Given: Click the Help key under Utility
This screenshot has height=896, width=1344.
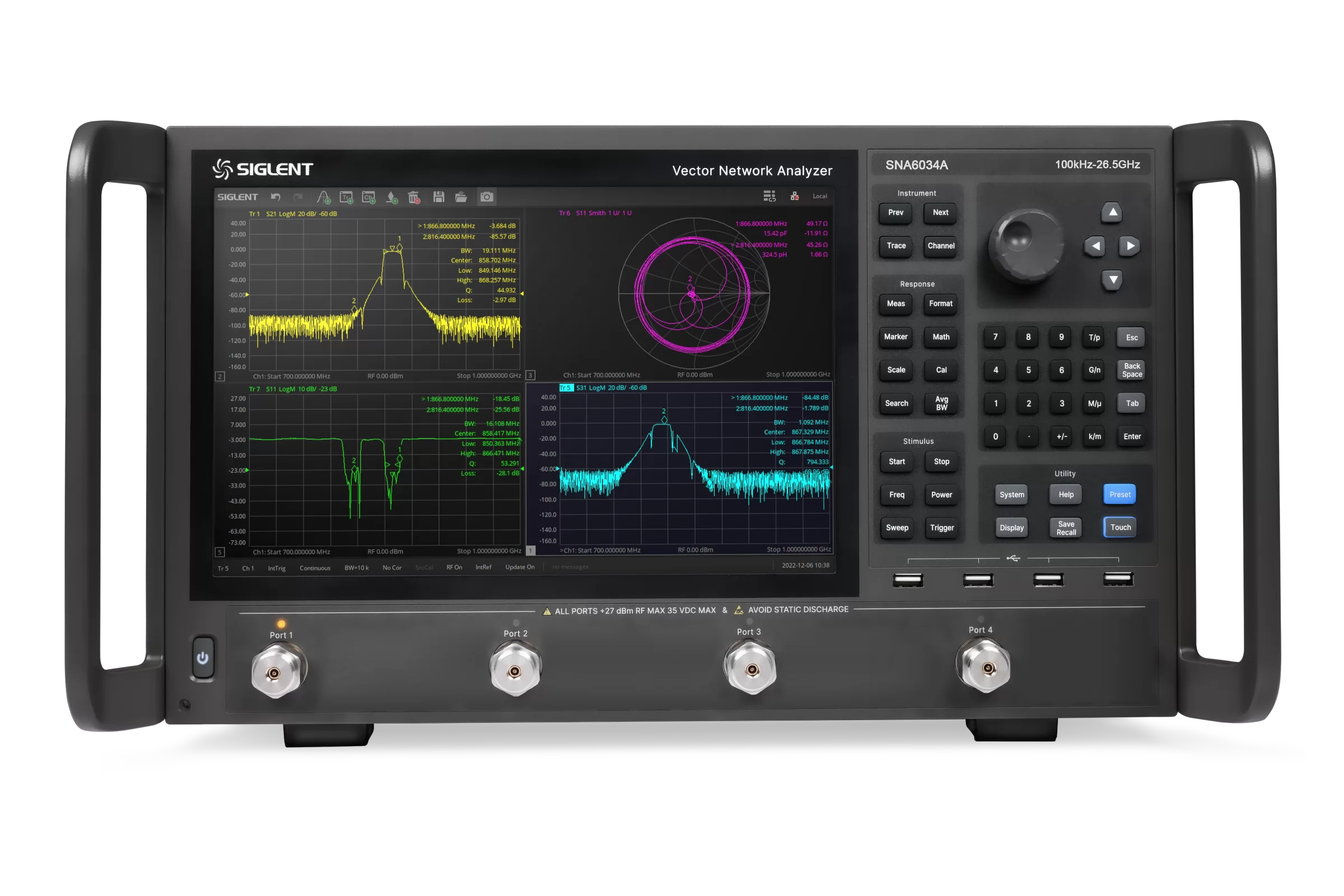Looking at the screenshot, I should pyautogui.click(x=1066, y=495).
